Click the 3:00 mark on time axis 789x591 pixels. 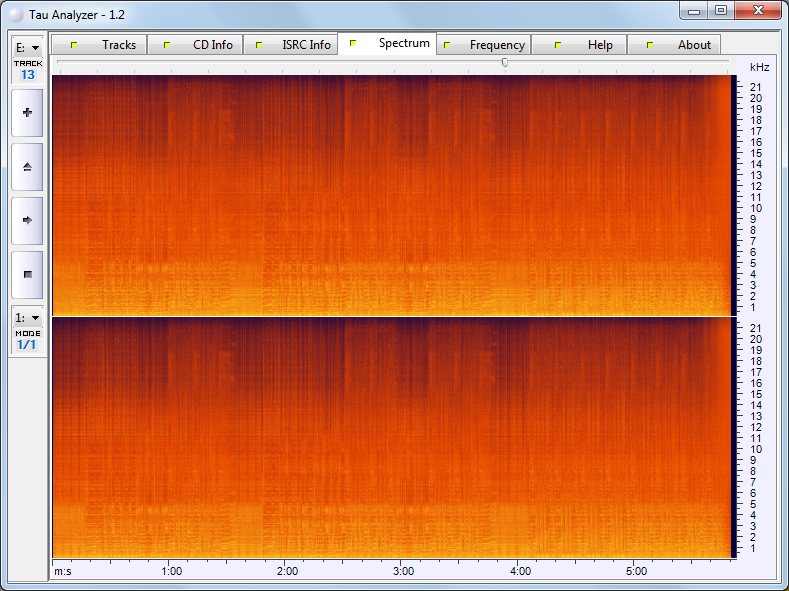coord(403,571)
